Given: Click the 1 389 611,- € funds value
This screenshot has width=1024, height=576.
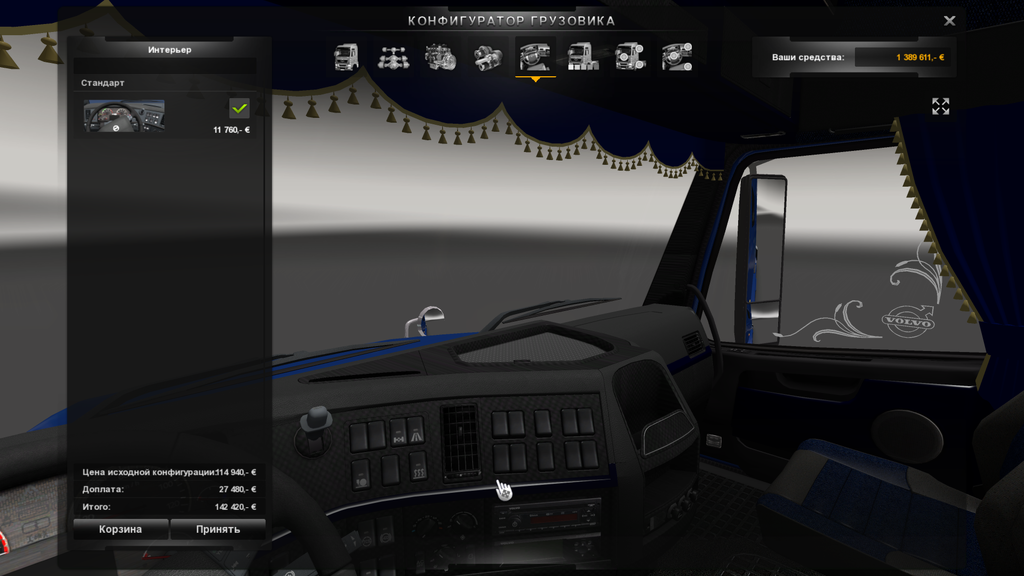Looking at the screenshot, I should coord(920,57).
